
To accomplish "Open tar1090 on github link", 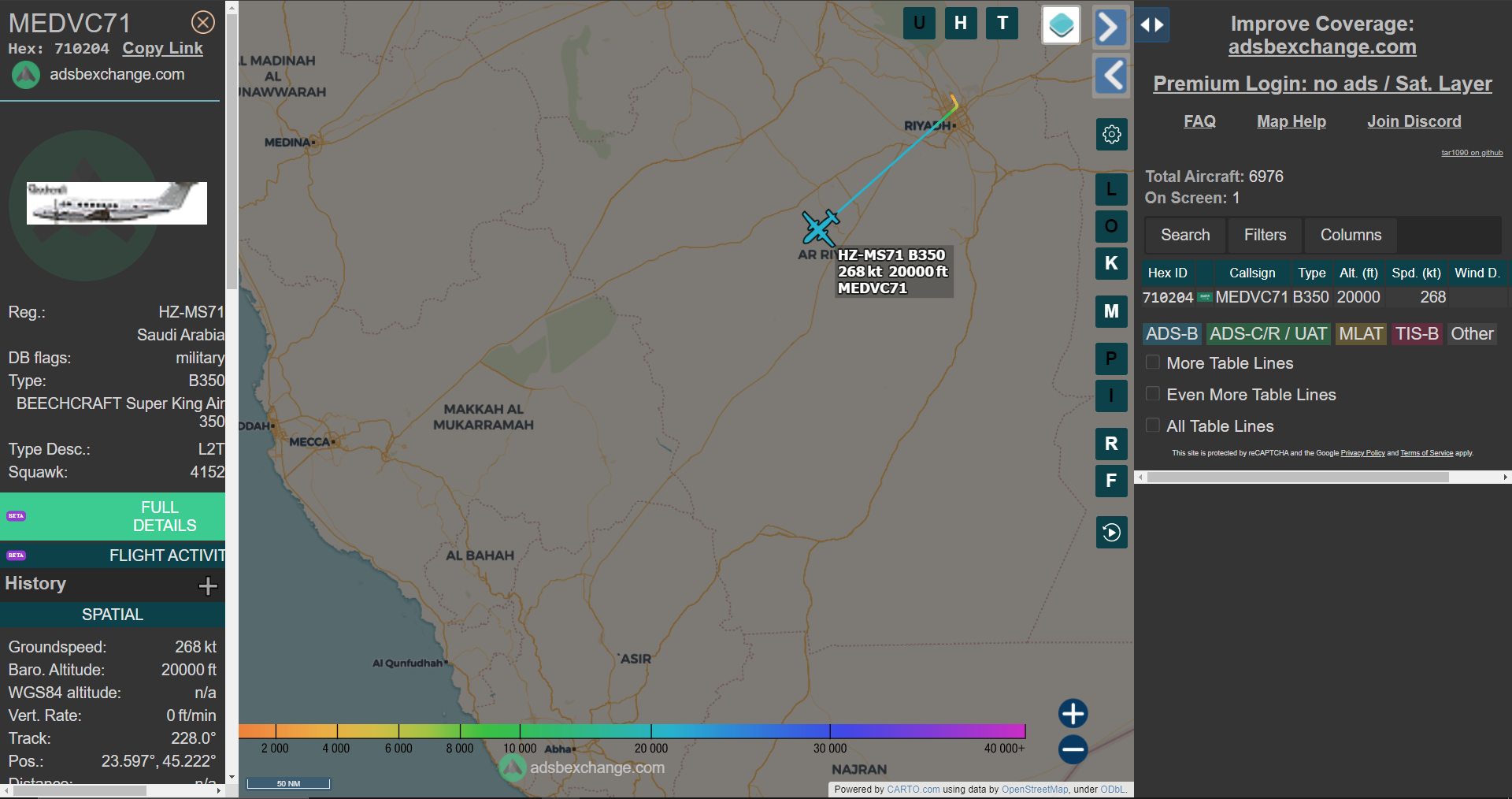I will [1472, 153].
